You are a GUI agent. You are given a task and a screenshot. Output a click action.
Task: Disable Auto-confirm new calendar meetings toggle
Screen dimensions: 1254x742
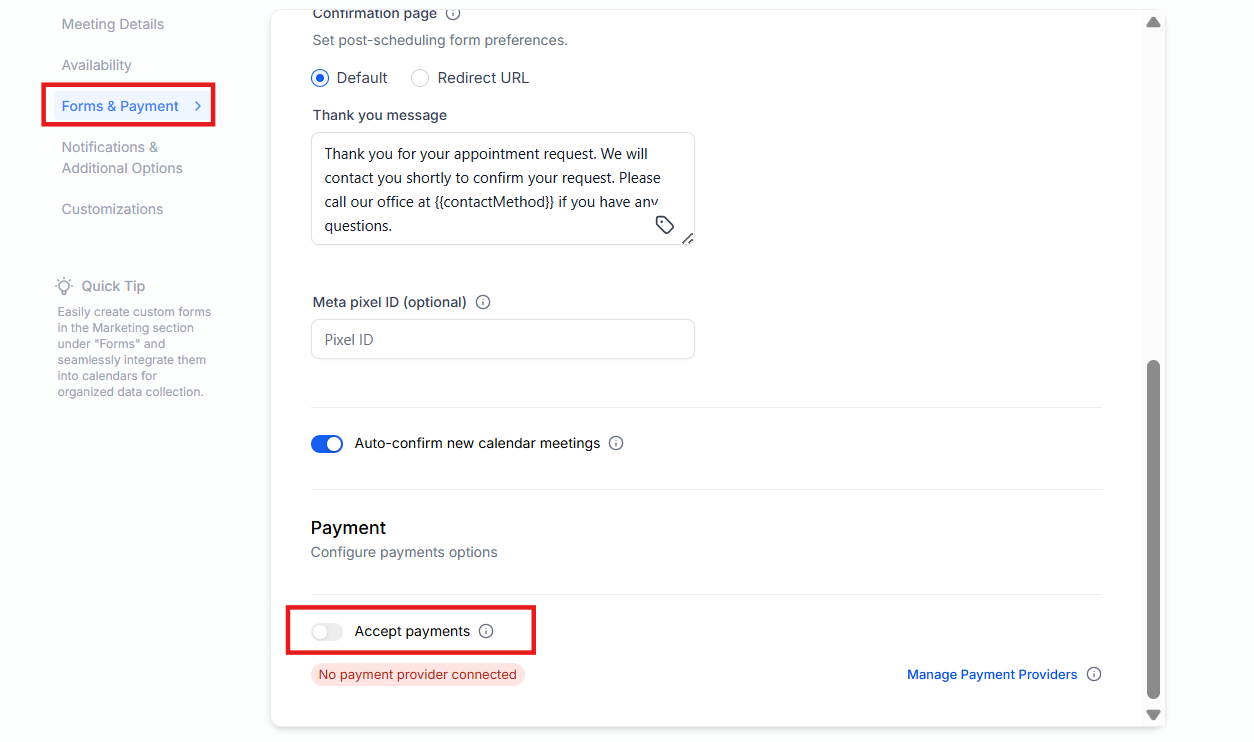[x=327, y=444]
